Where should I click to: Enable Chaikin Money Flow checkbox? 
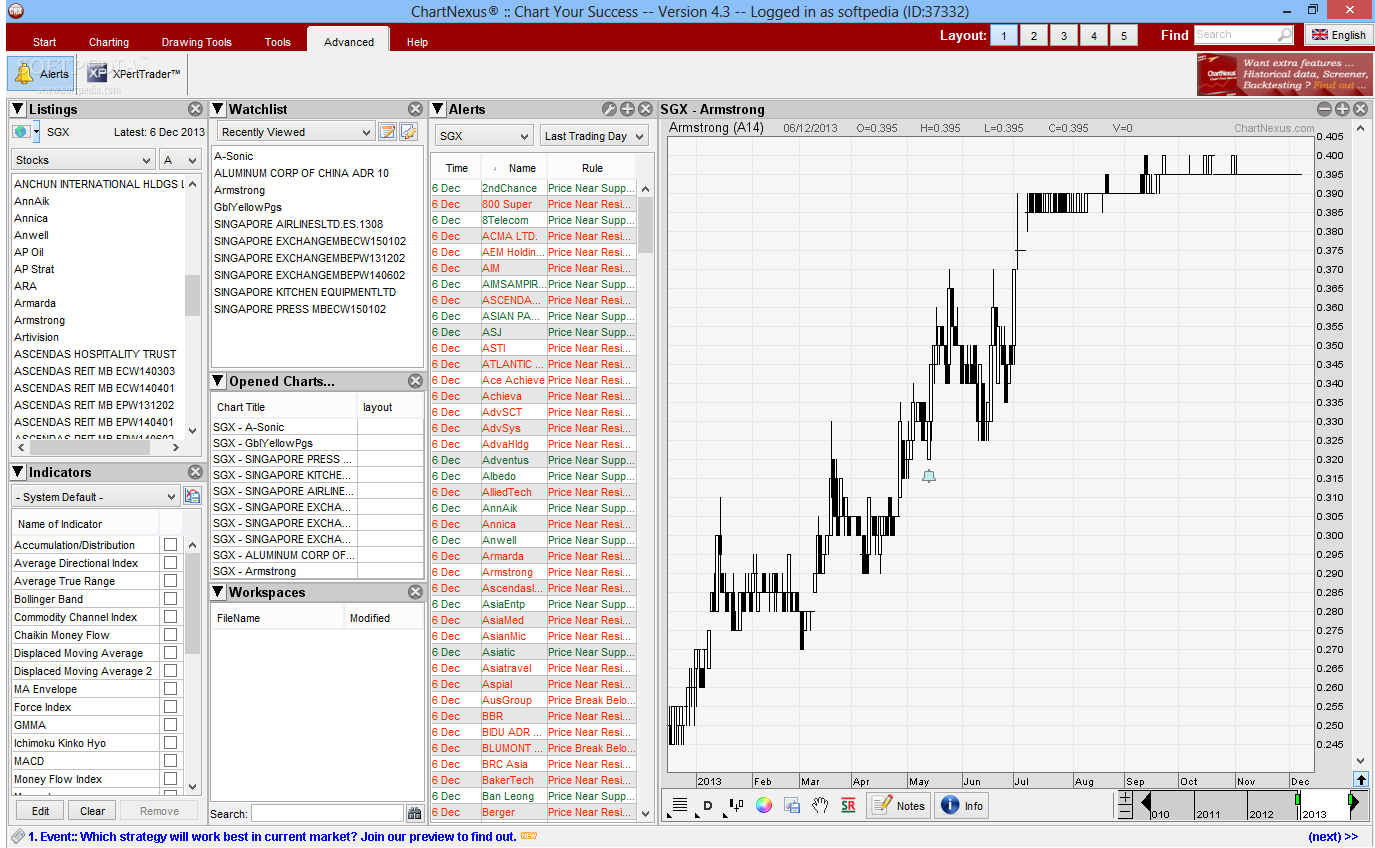[x=170, y=634]
